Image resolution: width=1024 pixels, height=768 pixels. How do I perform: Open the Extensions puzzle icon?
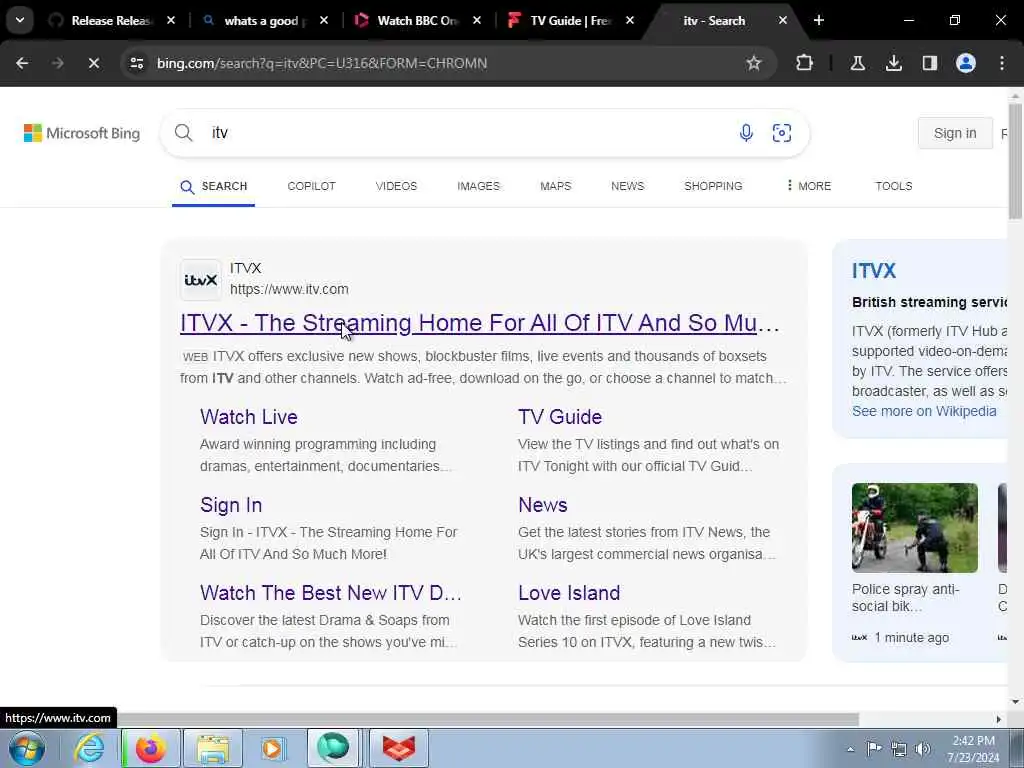pos(805,63)
